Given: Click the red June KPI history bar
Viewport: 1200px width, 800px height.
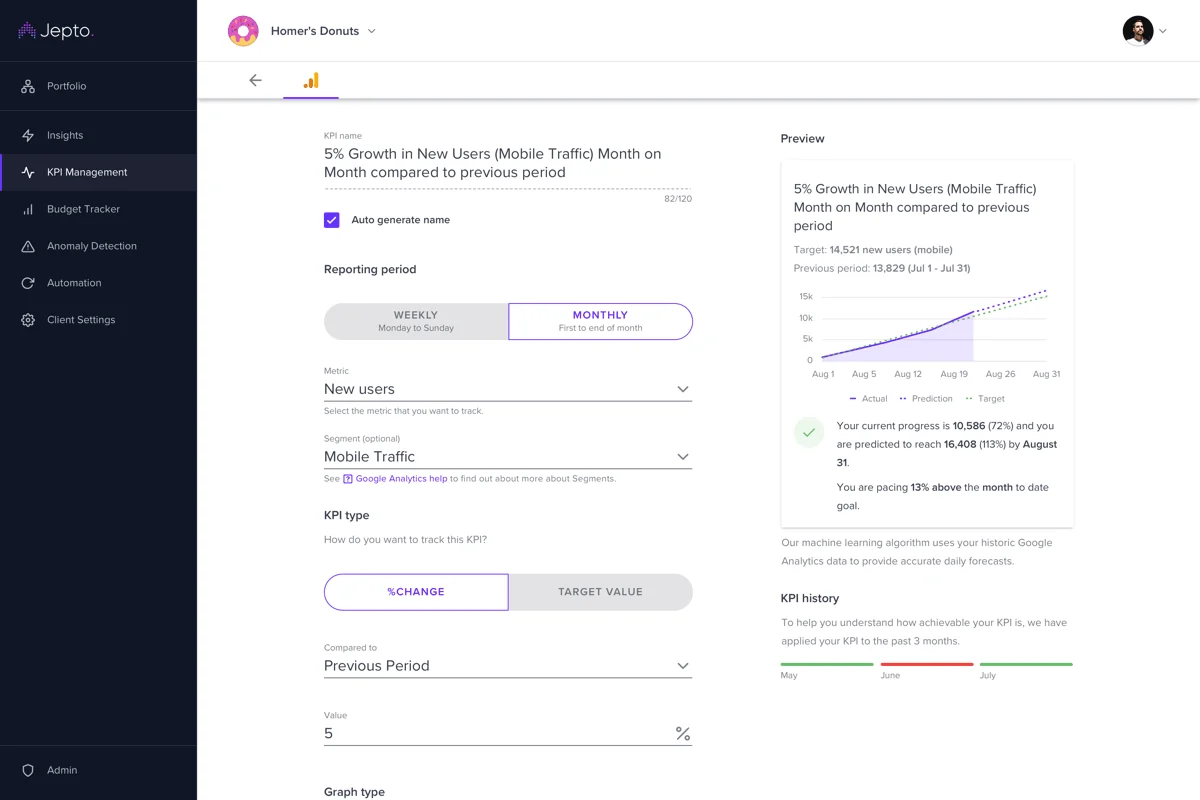Looking at the screenshot, I should tap(927, 664).
